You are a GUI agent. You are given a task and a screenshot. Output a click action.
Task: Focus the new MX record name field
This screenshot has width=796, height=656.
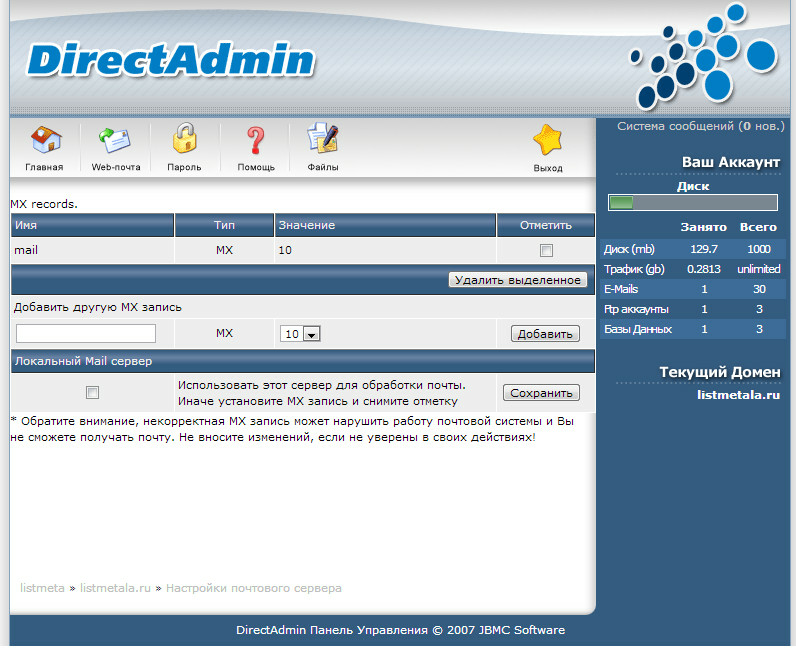[x=86, y=334]
